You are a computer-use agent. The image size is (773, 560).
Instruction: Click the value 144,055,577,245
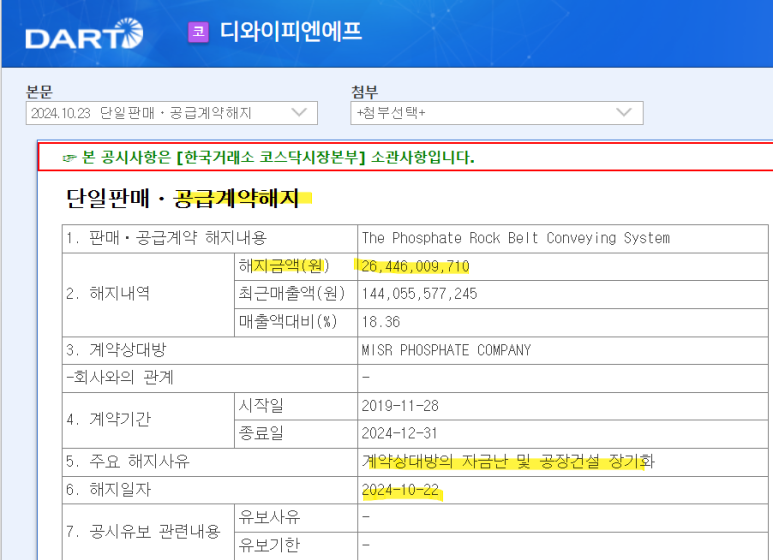[419, 294]
